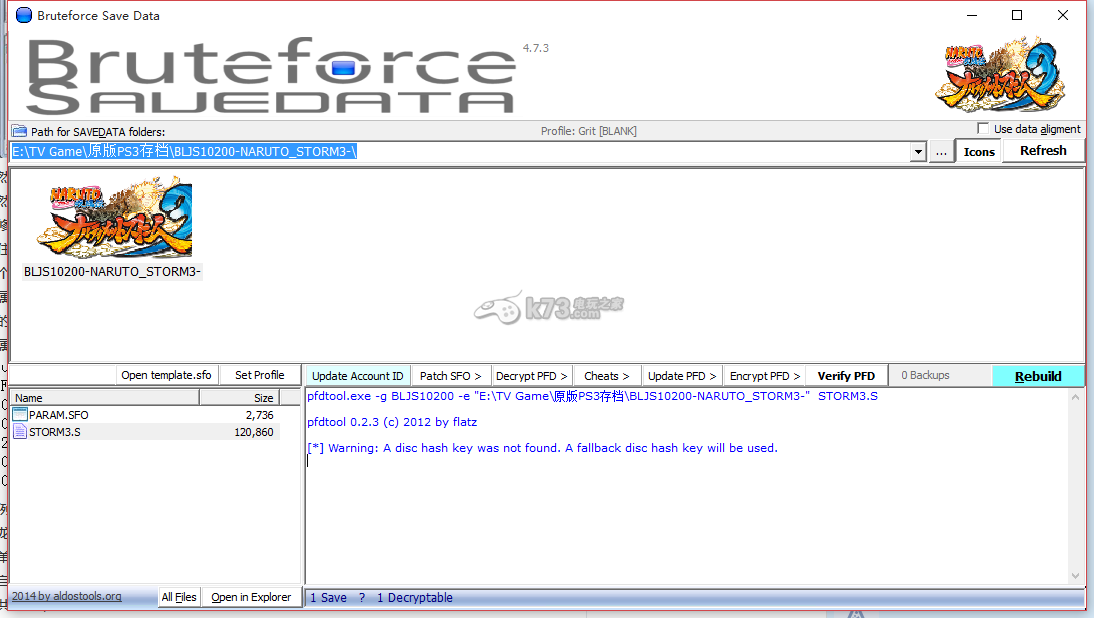
Task: Click the STORM3.S file icon
Action: [x=20, y=432]
